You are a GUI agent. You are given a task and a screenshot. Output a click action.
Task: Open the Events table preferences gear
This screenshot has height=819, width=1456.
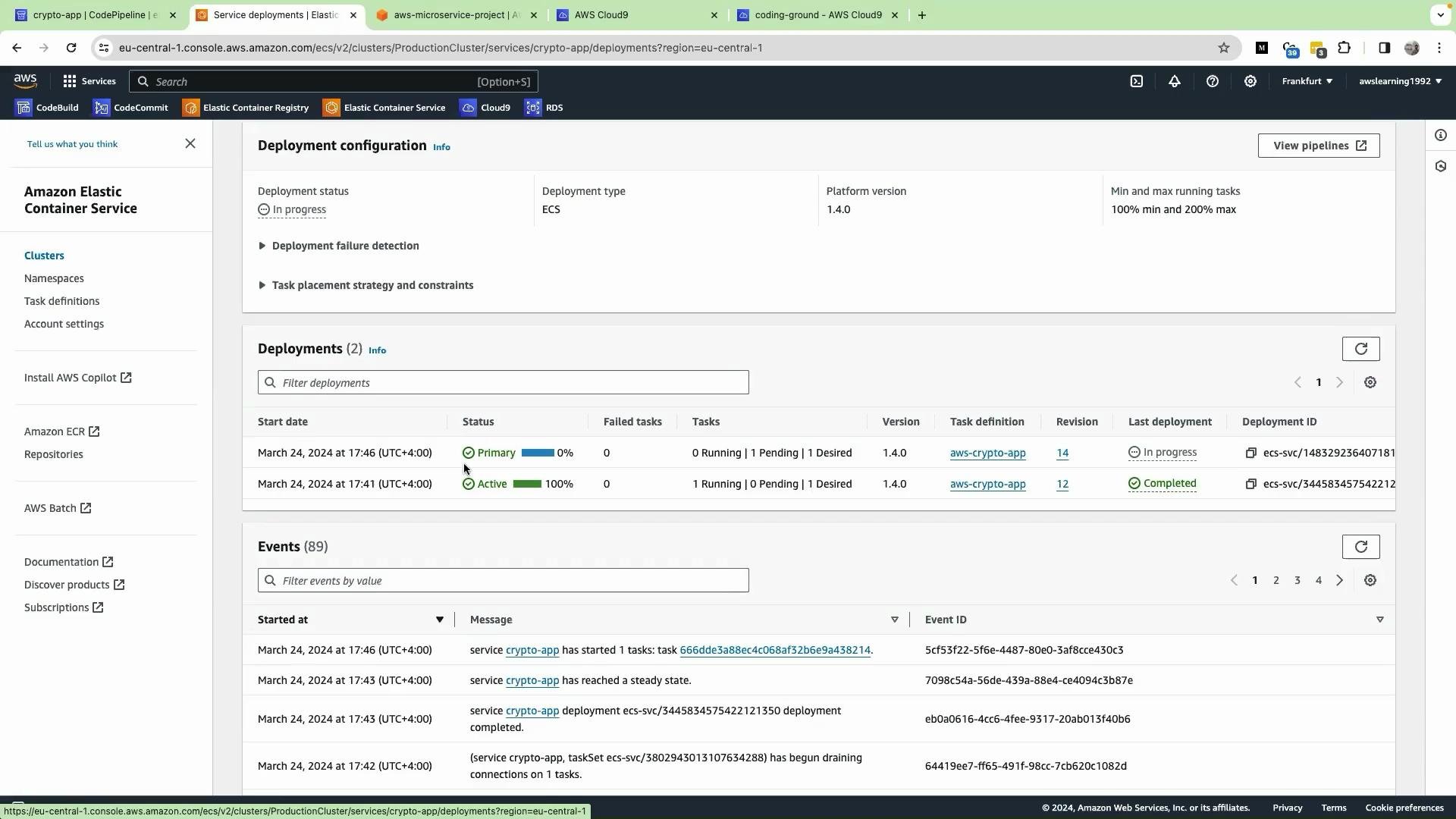[x=1370, y=581]
